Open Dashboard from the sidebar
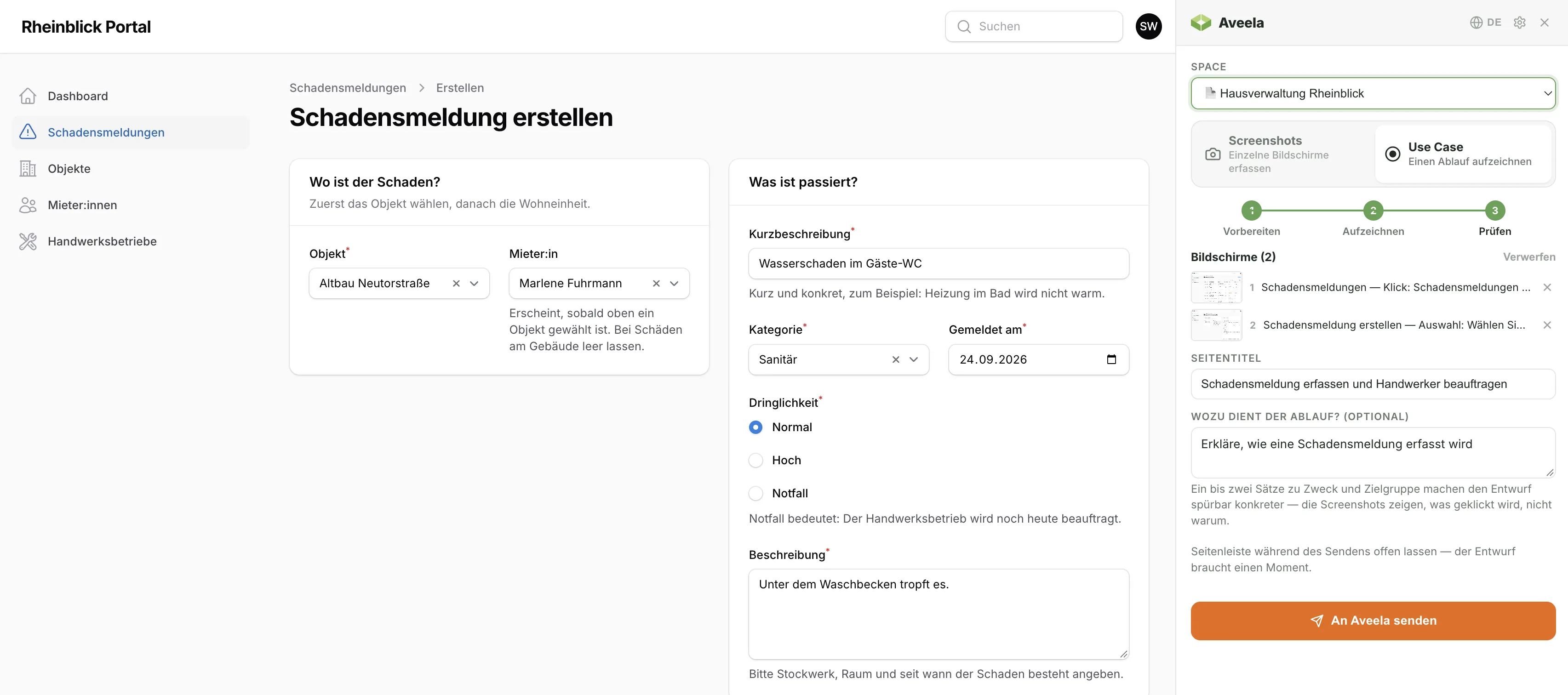This screenshot has height=695, width=1568. pyautogui.click(x=130, y=96)
